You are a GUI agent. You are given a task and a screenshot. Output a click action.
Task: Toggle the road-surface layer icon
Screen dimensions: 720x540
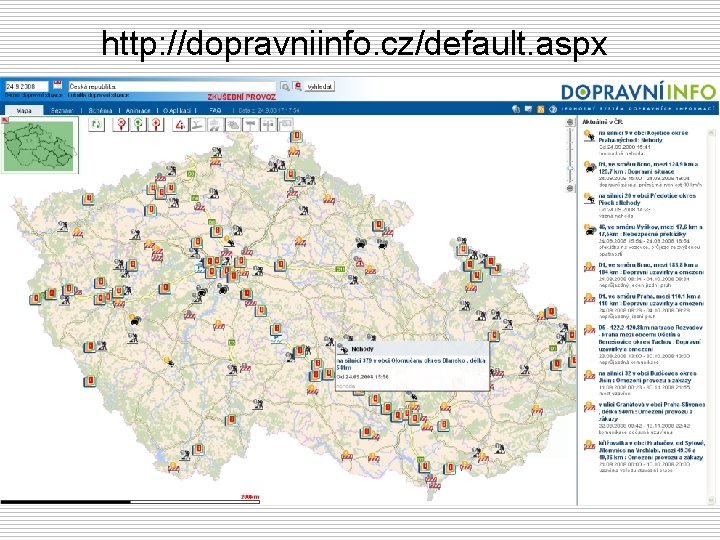pyautogui.click(x=198, y=124)
